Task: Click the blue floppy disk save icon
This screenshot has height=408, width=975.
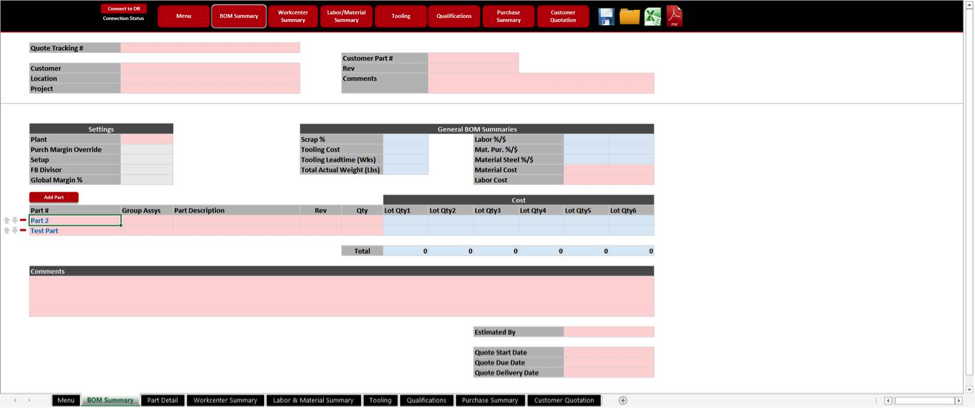Action: click(x=606, y=16)
